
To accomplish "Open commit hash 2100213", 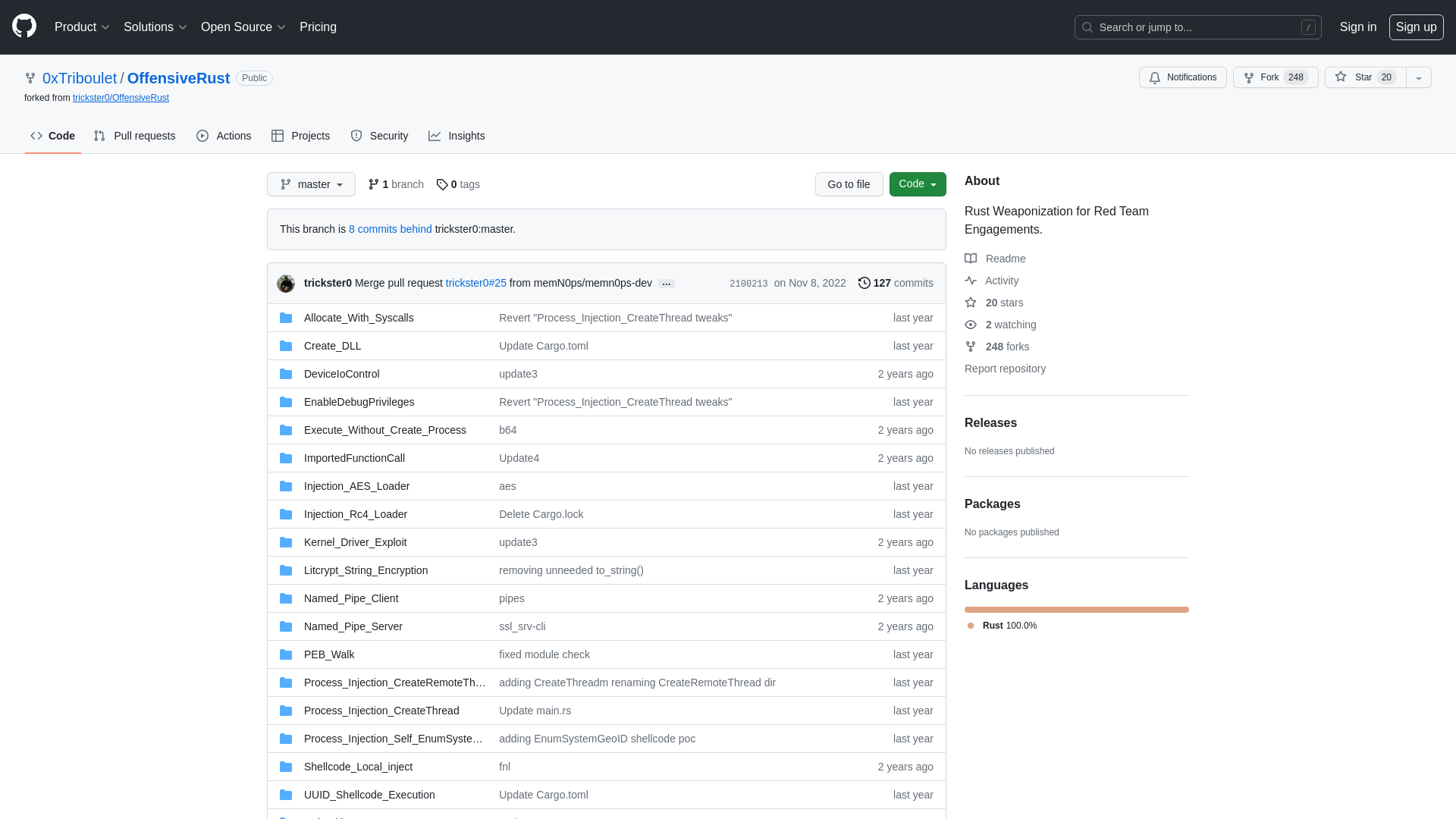I will [x=748, y=284].
